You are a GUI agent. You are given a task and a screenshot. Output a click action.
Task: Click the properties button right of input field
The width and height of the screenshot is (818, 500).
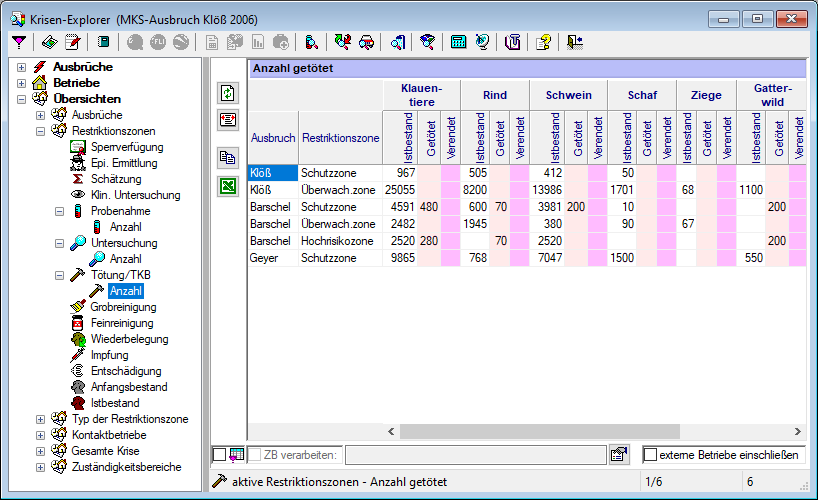[619, 455]
